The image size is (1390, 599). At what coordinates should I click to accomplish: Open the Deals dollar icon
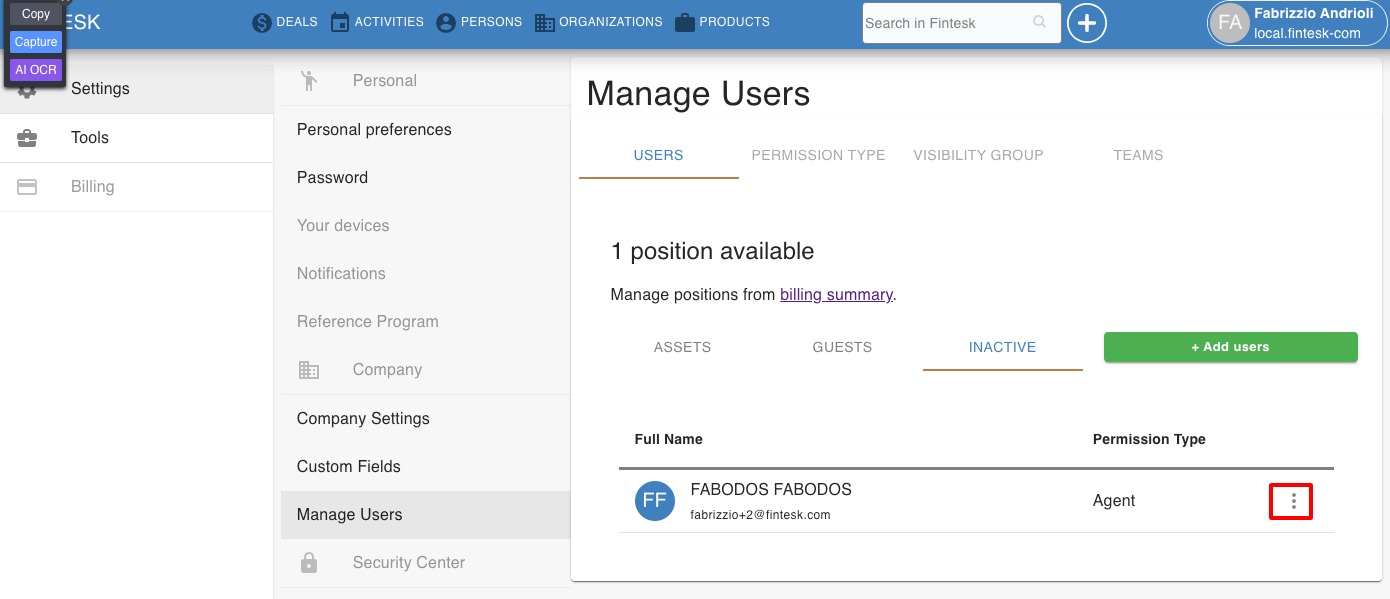[x=262, y=22]
